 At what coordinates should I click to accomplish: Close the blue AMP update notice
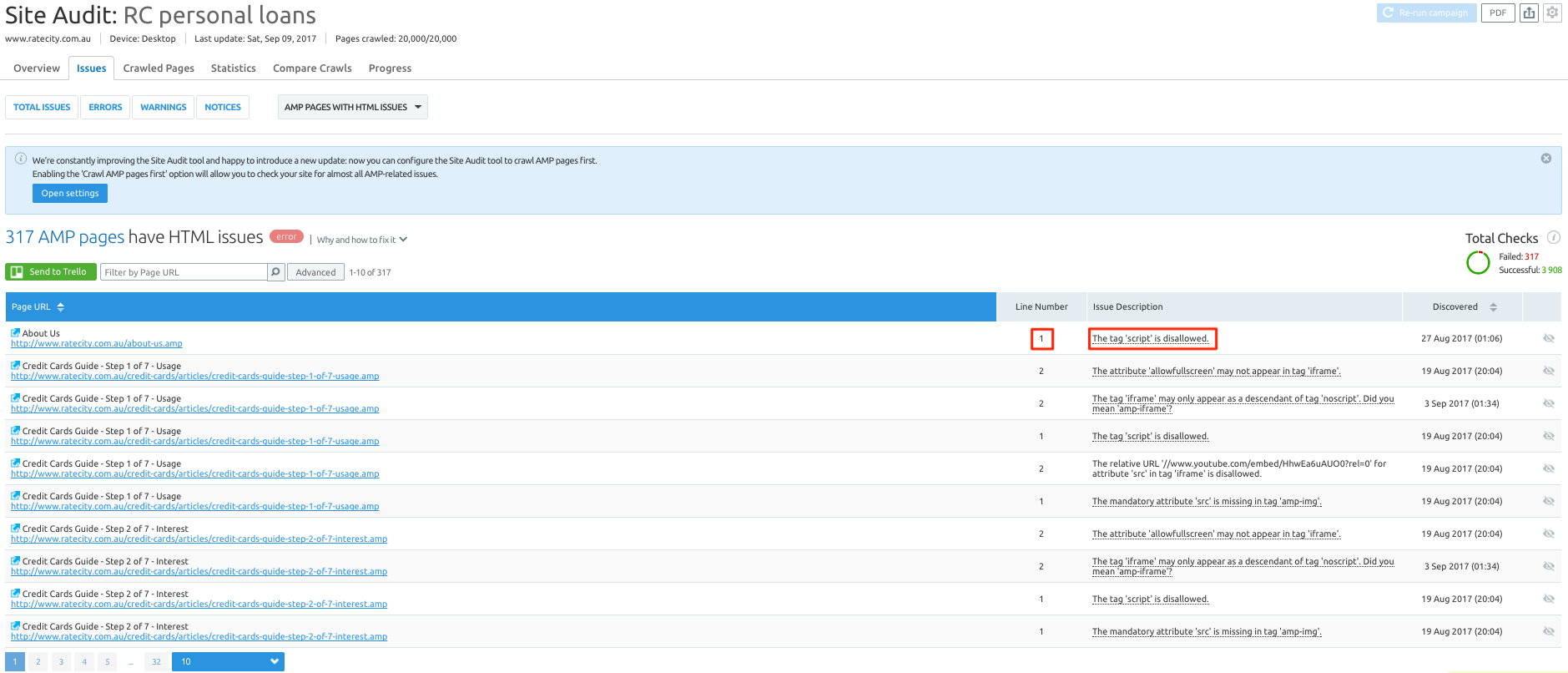(1545, 159)
